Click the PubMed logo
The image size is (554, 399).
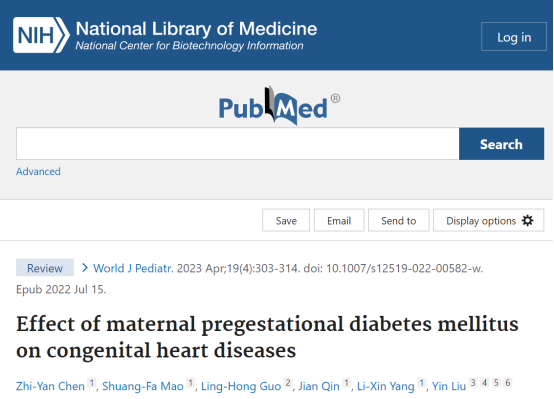point(279,106)
